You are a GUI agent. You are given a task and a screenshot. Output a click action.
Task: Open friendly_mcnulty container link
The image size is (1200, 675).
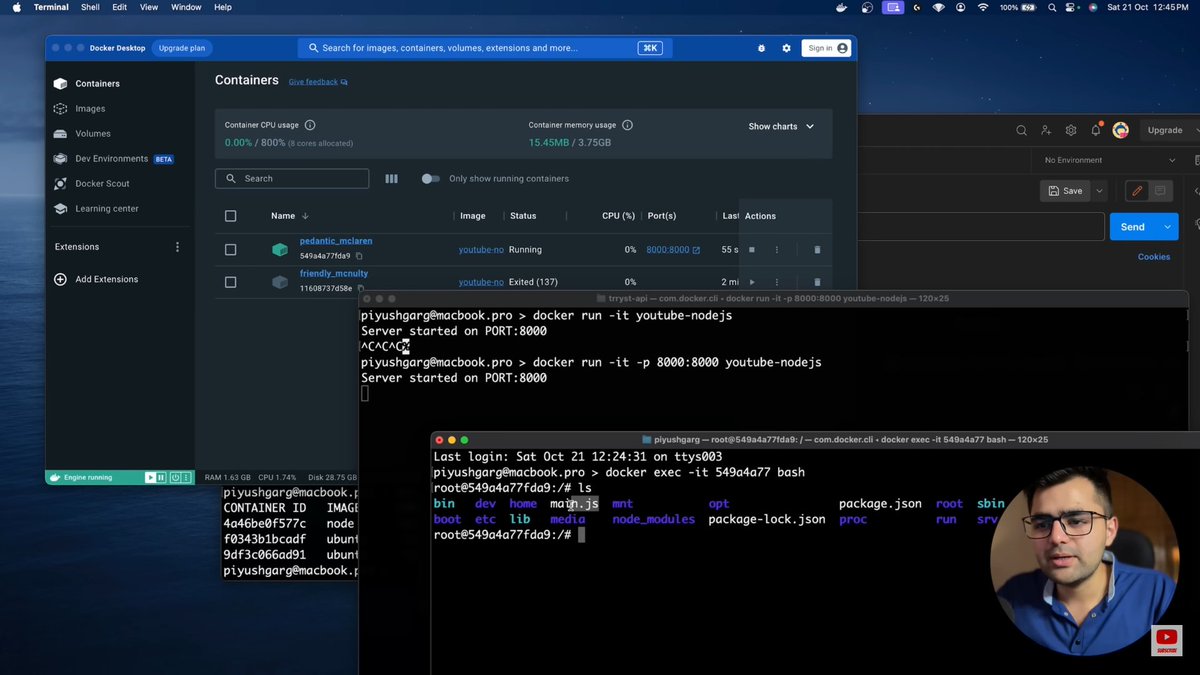click(334, 273)
